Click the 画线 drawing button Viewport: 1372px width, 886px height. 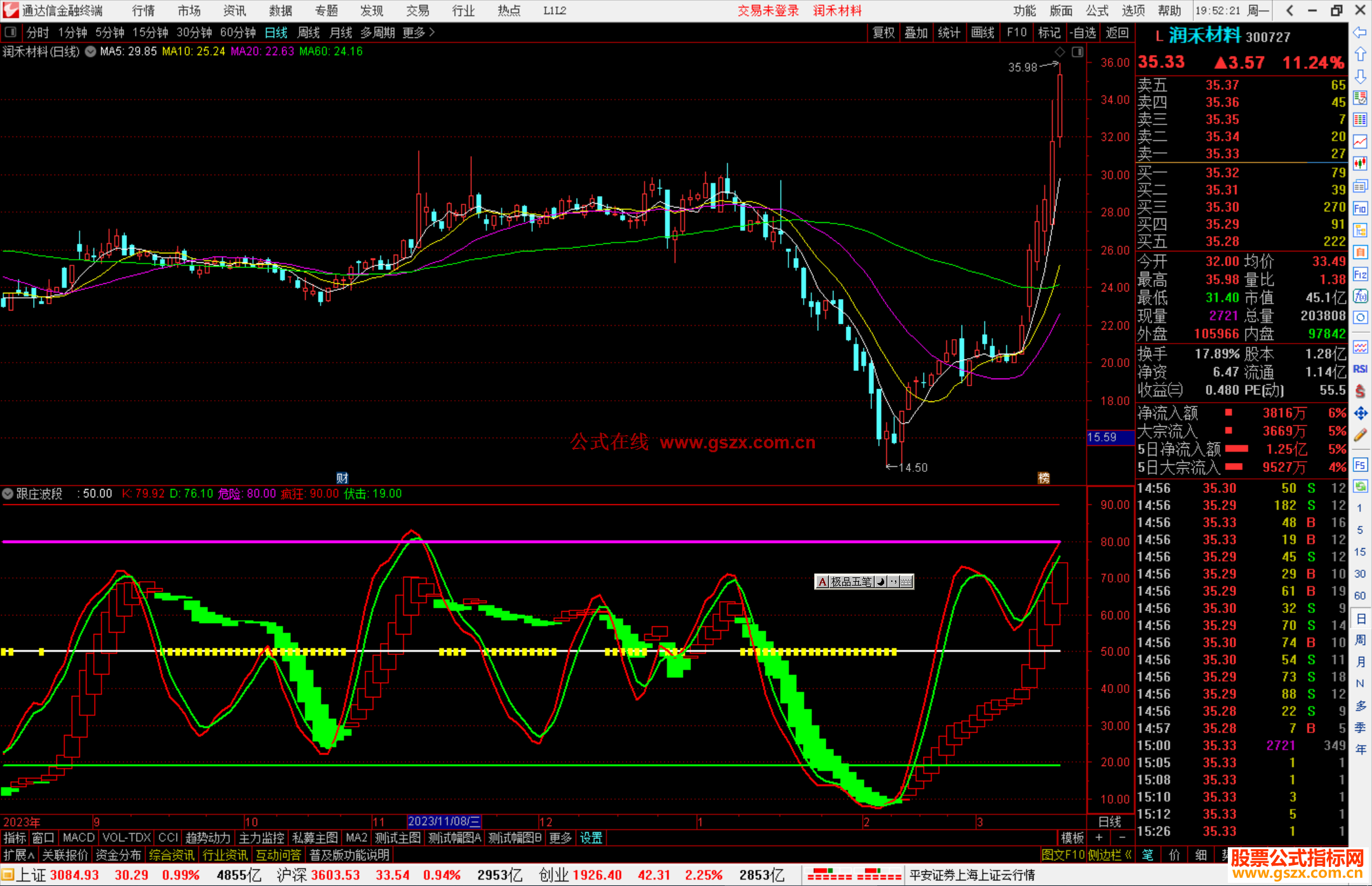982,32
